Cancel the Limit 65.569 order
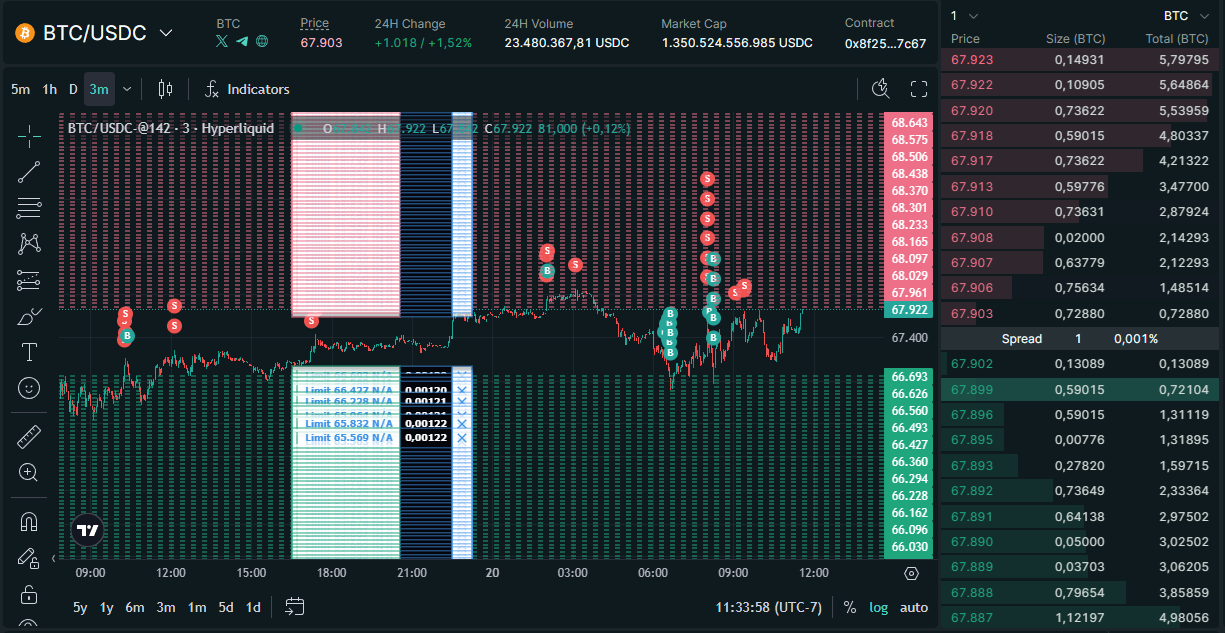 (x=462, y=437)
